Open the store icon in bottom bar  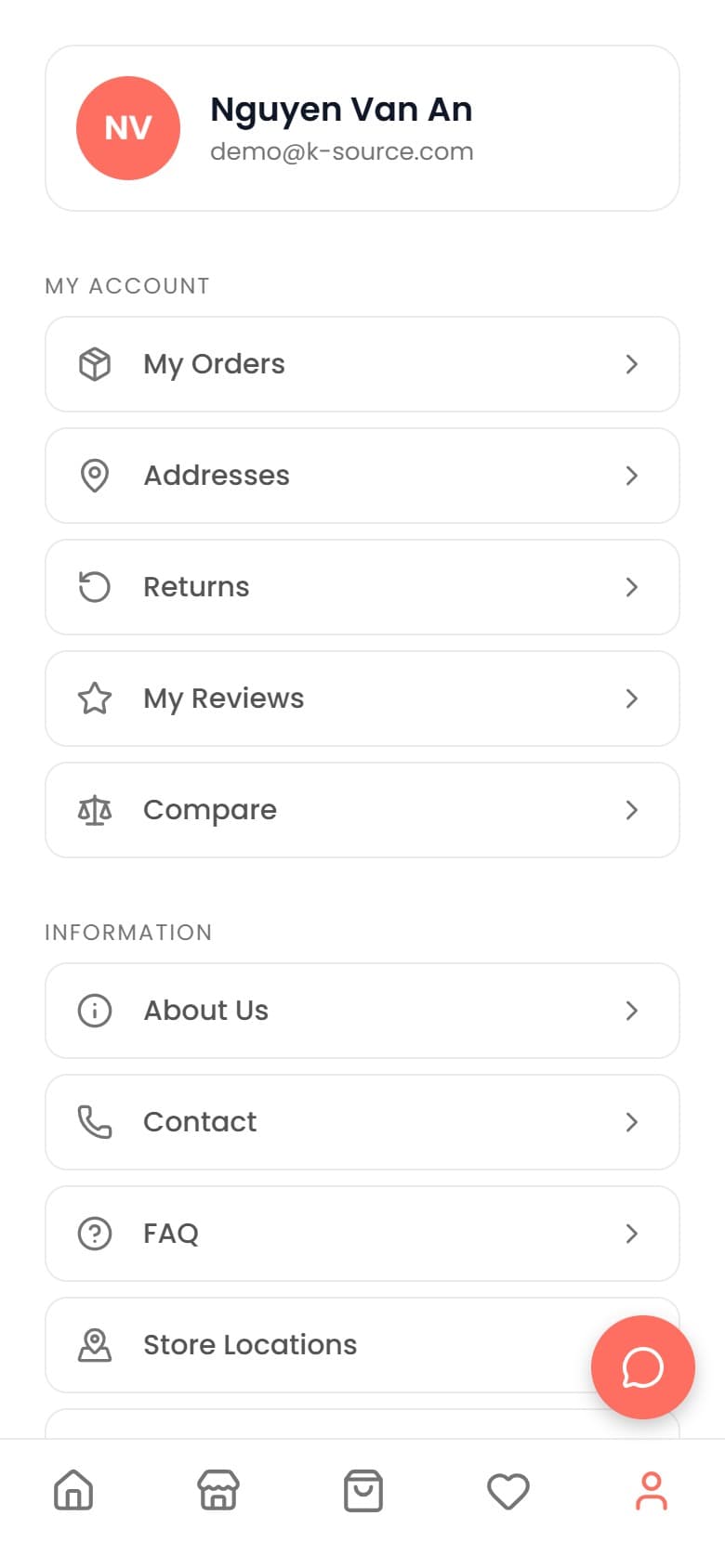[218, 1491]
